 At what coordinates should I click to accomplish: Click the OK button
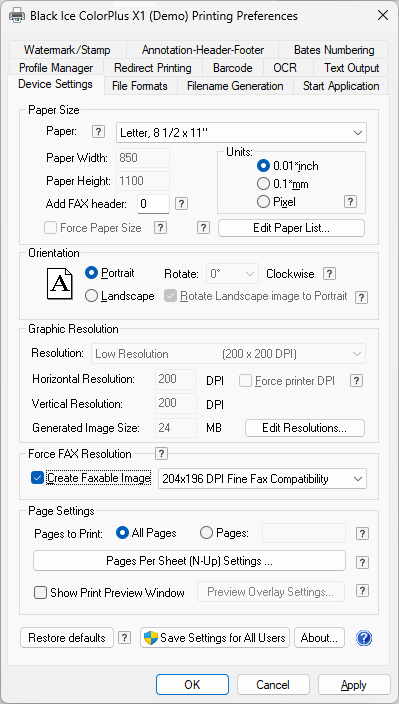[192, 685]
